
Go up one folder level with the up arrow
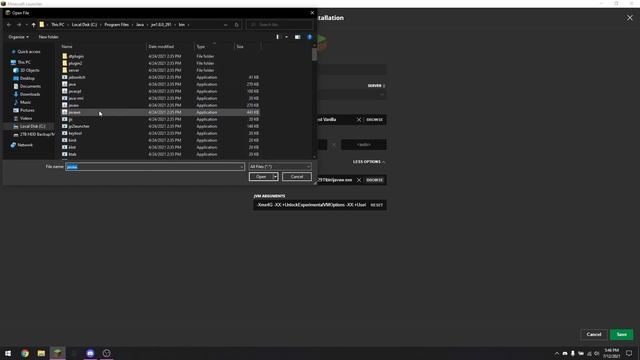[33, 24]
